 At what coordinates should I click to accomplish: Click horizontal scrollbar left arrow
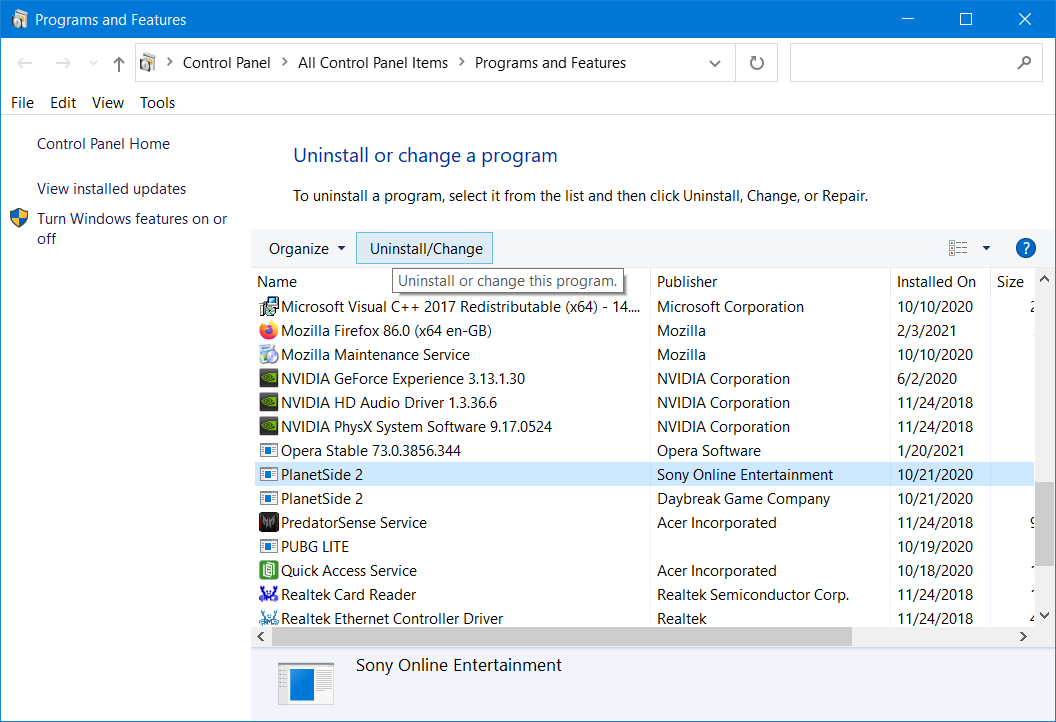[x=261, y=636]
